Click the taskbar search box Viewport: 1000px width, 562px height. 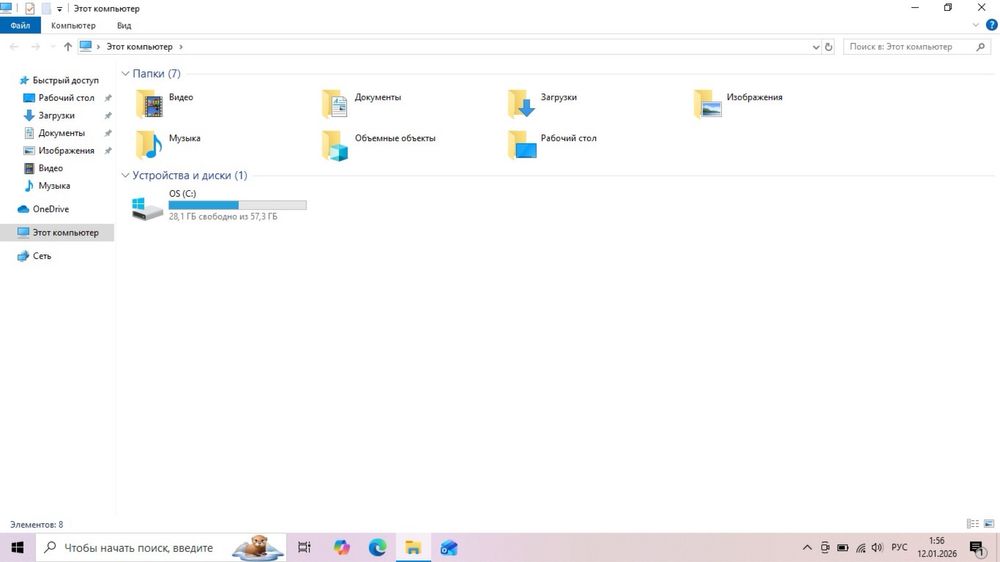(x=160, y=547)
